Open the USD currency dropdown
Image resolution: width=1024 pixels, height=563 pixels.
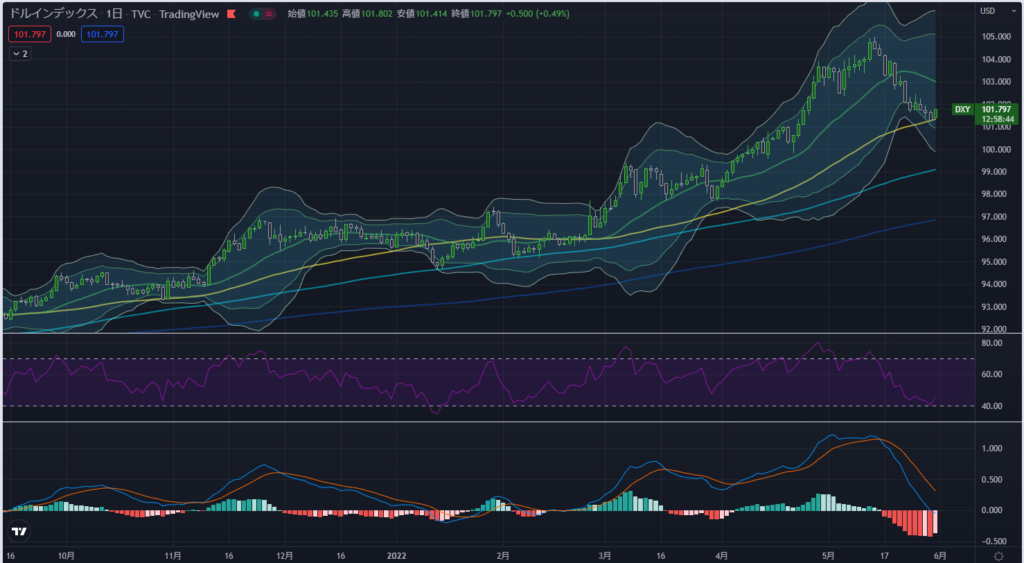[988, 11]
